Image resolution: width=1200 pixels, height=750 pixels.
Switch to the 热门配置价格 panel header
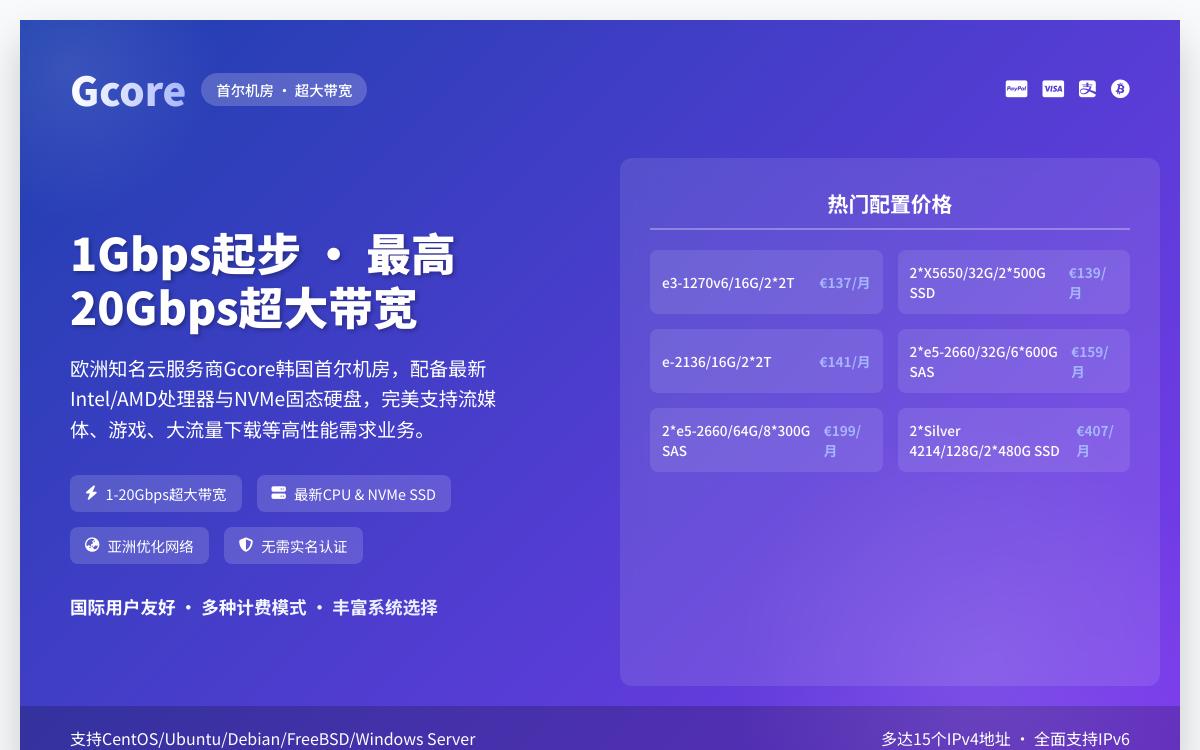tap(889, 204)
